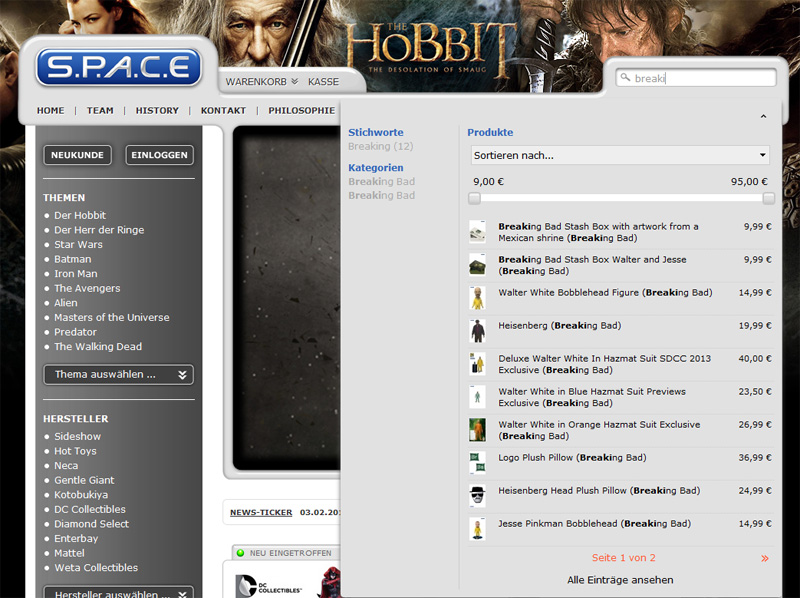This screenshot has width=800, height=598.
Task: Click Alle Einträge ansehen link
Action: pyautogui.click(x=620, y=580)
